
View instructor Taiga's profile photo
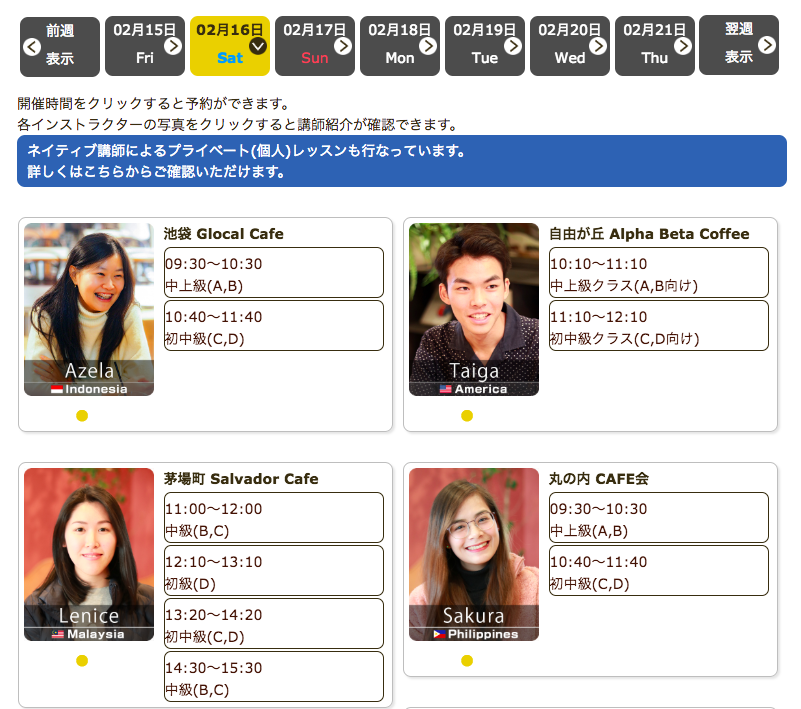coord(473,309)
